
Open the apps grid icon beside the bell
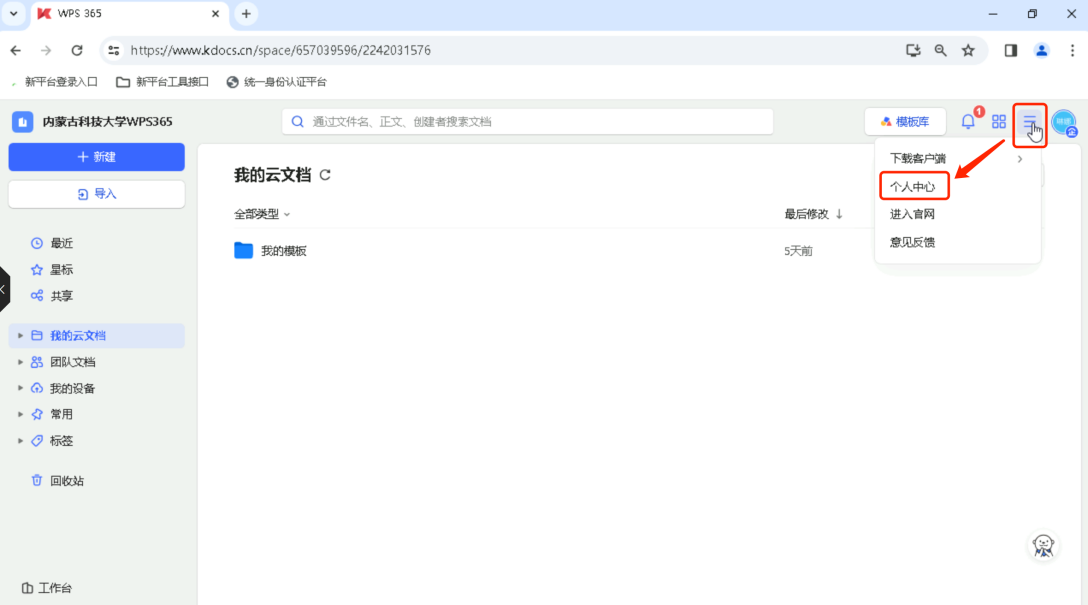pyautogui.click(x=998, y=120)
